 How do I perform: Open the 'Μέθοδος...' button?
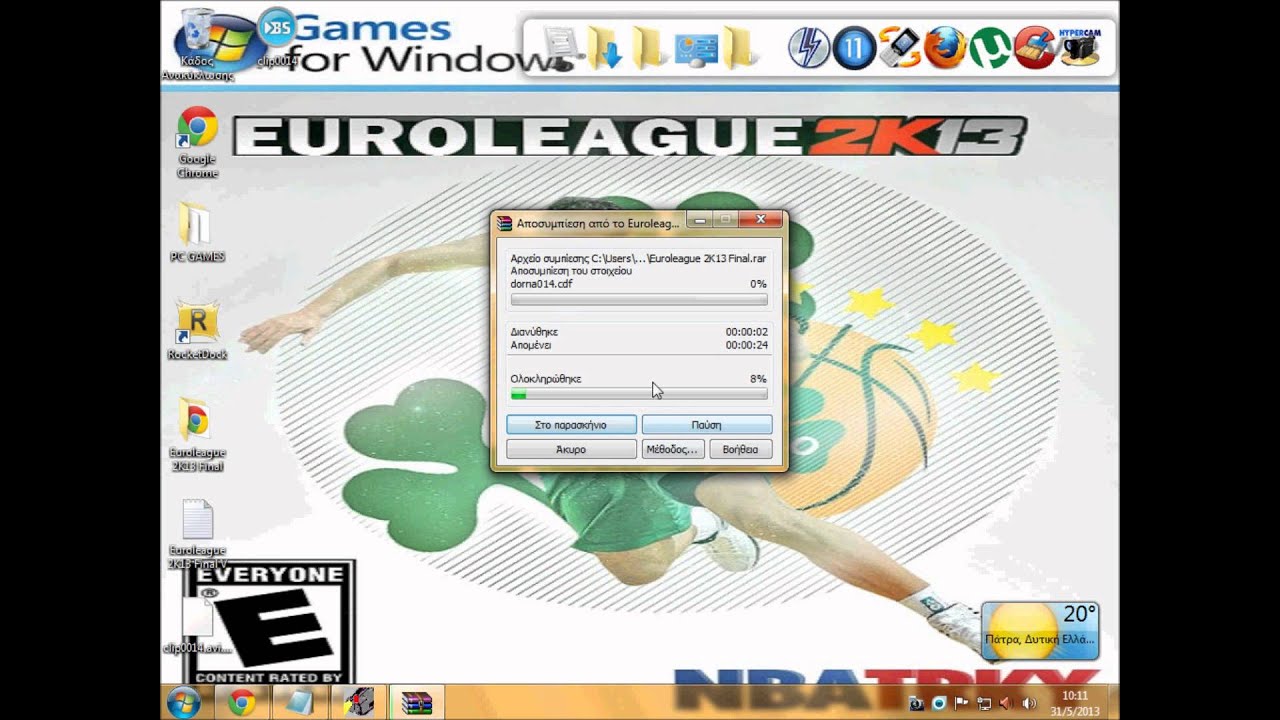673,450
